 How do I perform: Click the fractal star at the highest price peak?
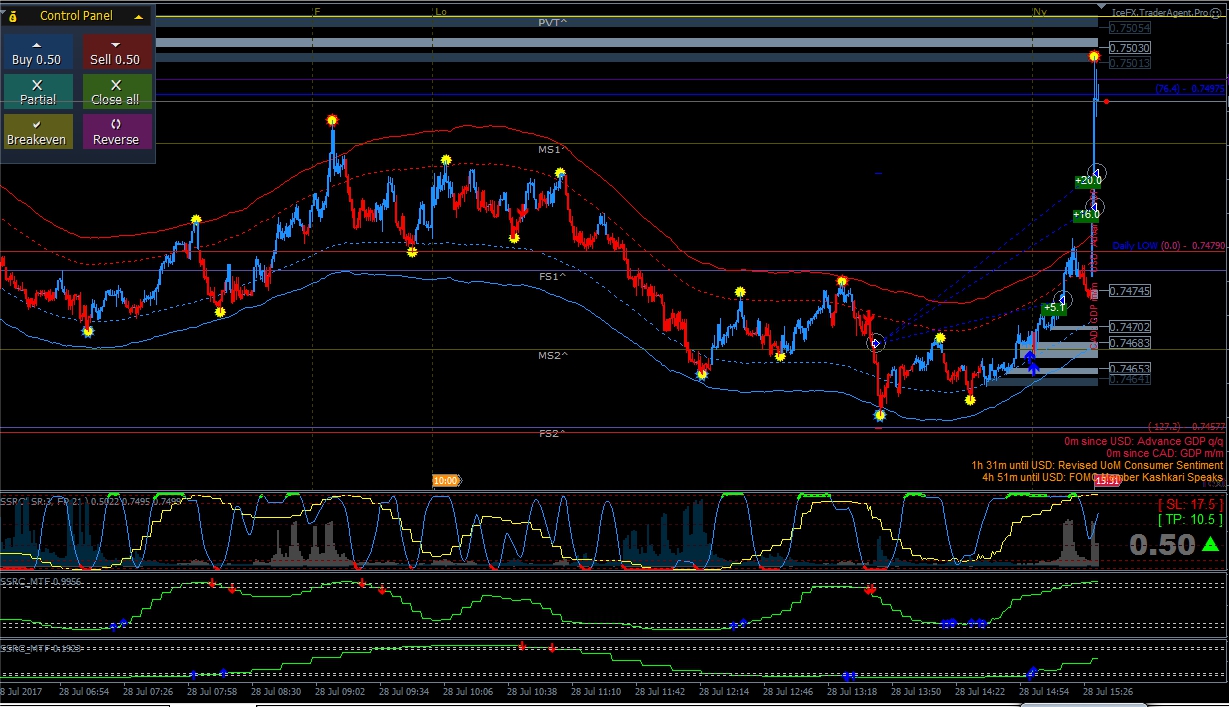[1095, 56]
